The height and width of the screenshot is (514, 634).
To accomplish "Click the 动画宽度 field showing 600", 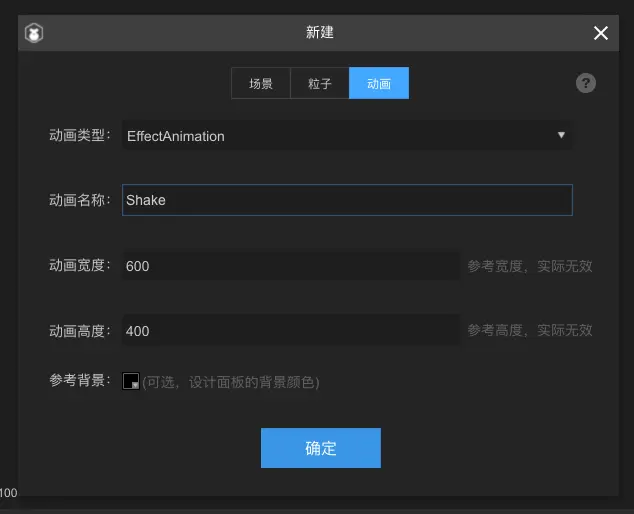I will pyautogui.click(x=291, y=266).
